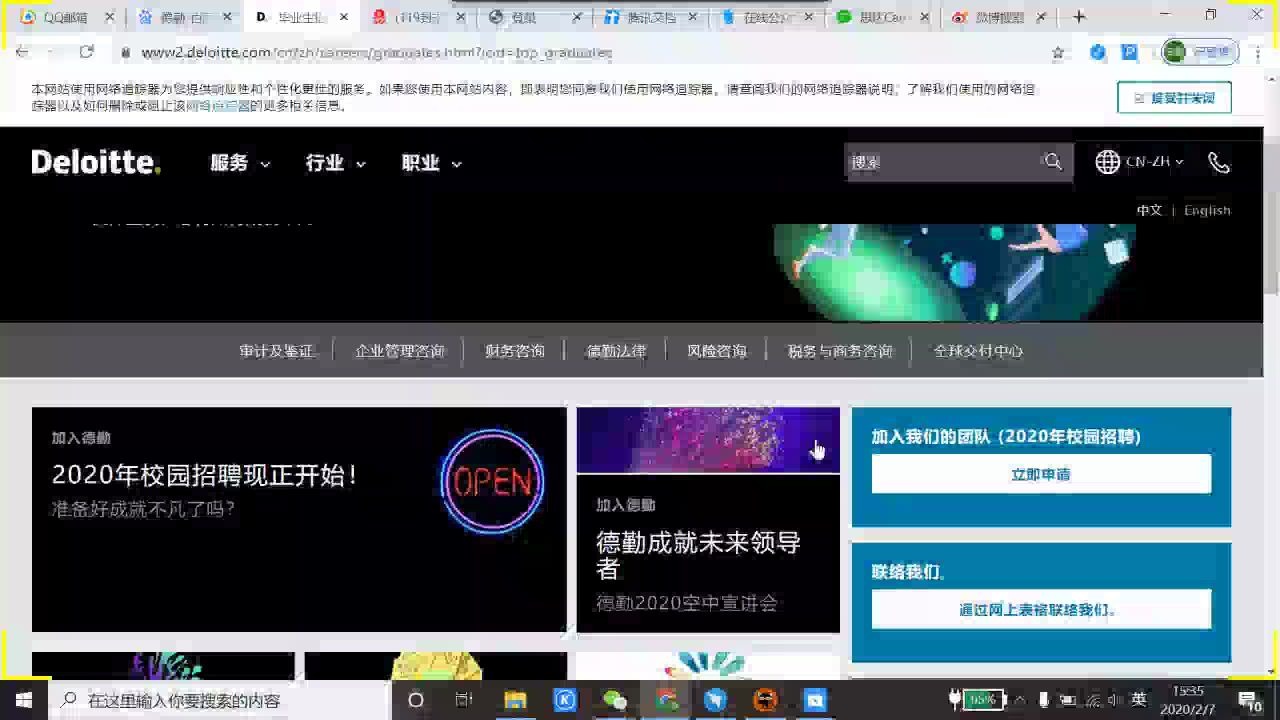
Task: Select 企业管理咨询 in the sub navigation
Action: [x=400, y=351]
